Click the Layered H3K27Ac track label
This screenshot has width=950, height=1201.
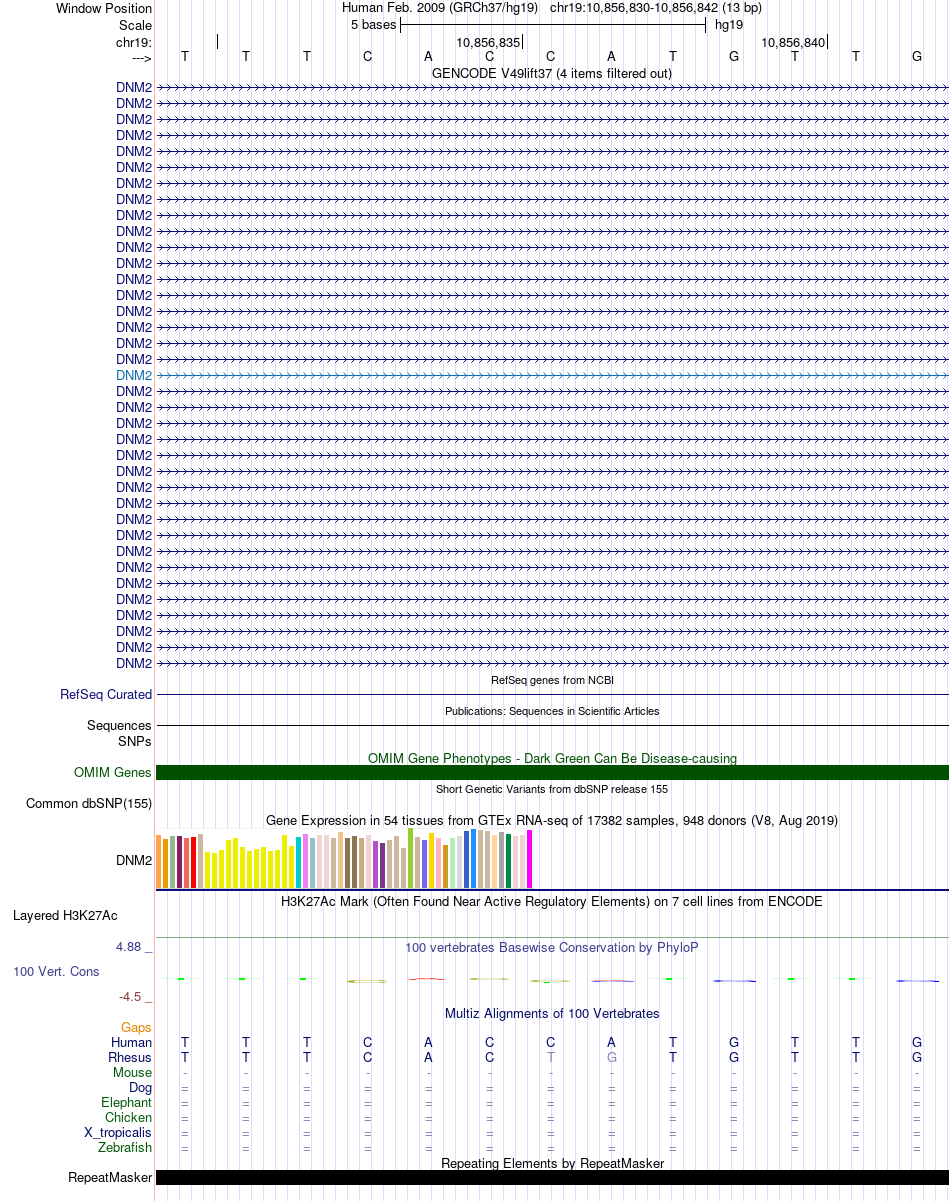(x=65, y=915)
